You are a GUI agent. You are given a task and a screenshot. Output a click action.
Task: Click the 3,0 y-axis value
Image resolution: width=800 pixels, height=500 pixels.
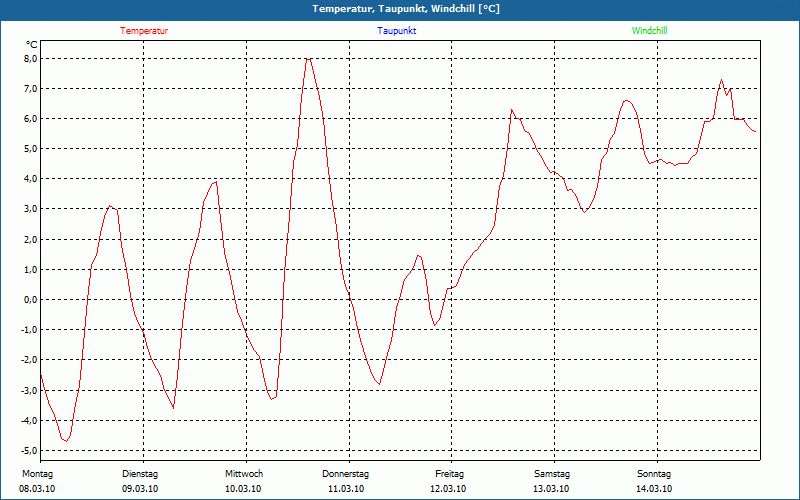pos(31,209)
